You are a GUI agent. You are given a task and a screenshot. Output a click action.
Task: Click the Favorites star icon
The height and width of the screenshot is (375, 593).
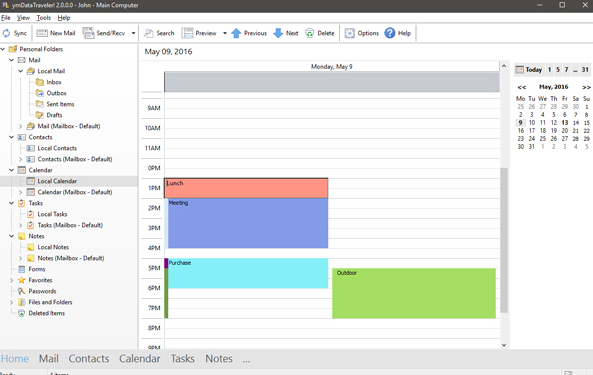tap(22, 280)
